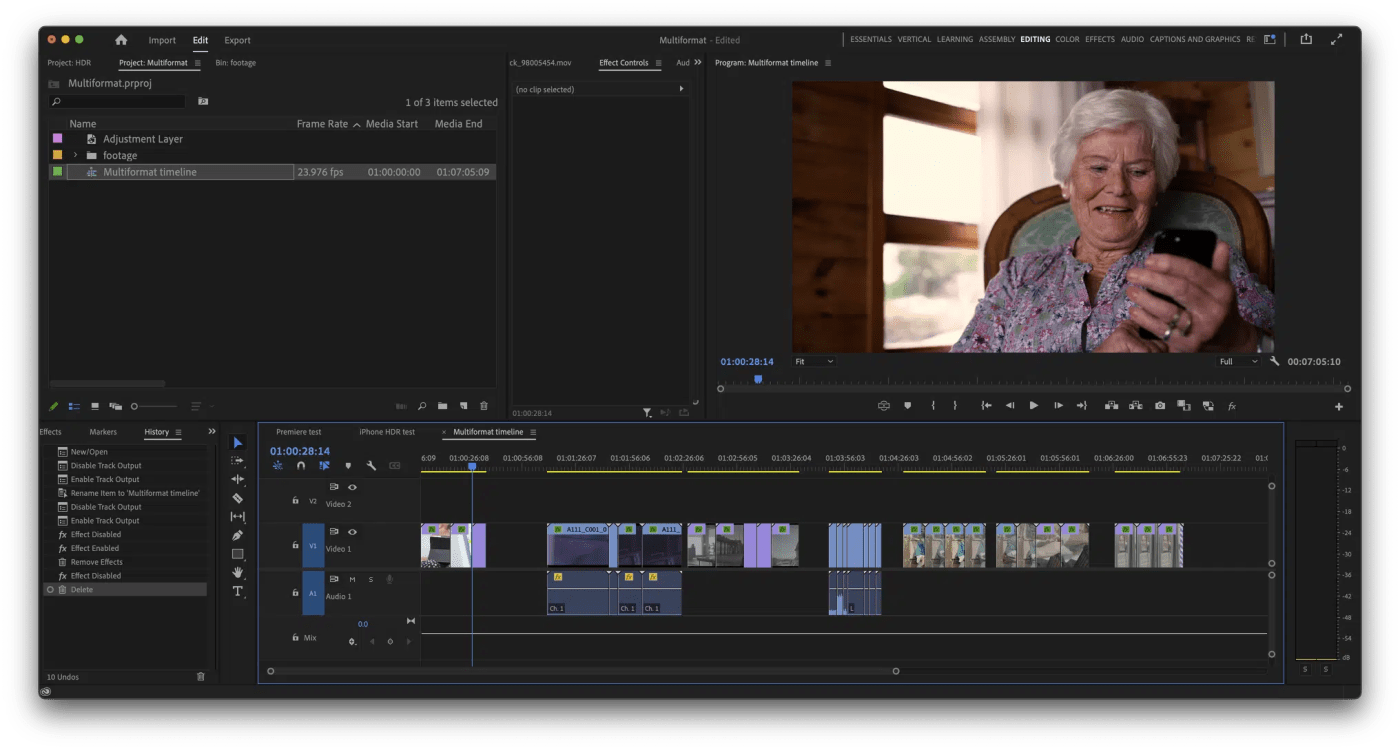The image size is (1400, 750).
Task: Toggle Snap in Timeline magnet
Action: click(301, 466)
